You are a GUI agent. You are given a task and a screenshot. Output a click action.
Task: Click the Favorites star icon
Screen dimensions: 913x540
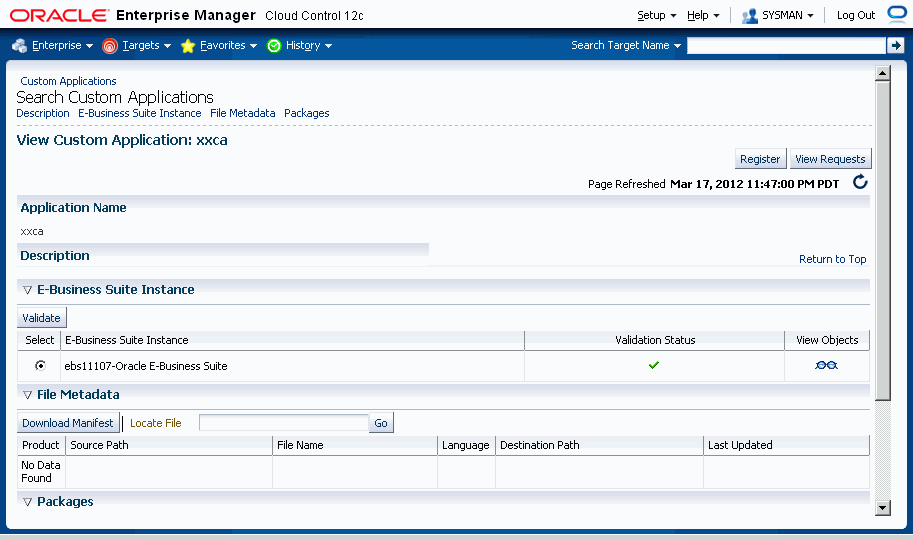click(187, 45)
